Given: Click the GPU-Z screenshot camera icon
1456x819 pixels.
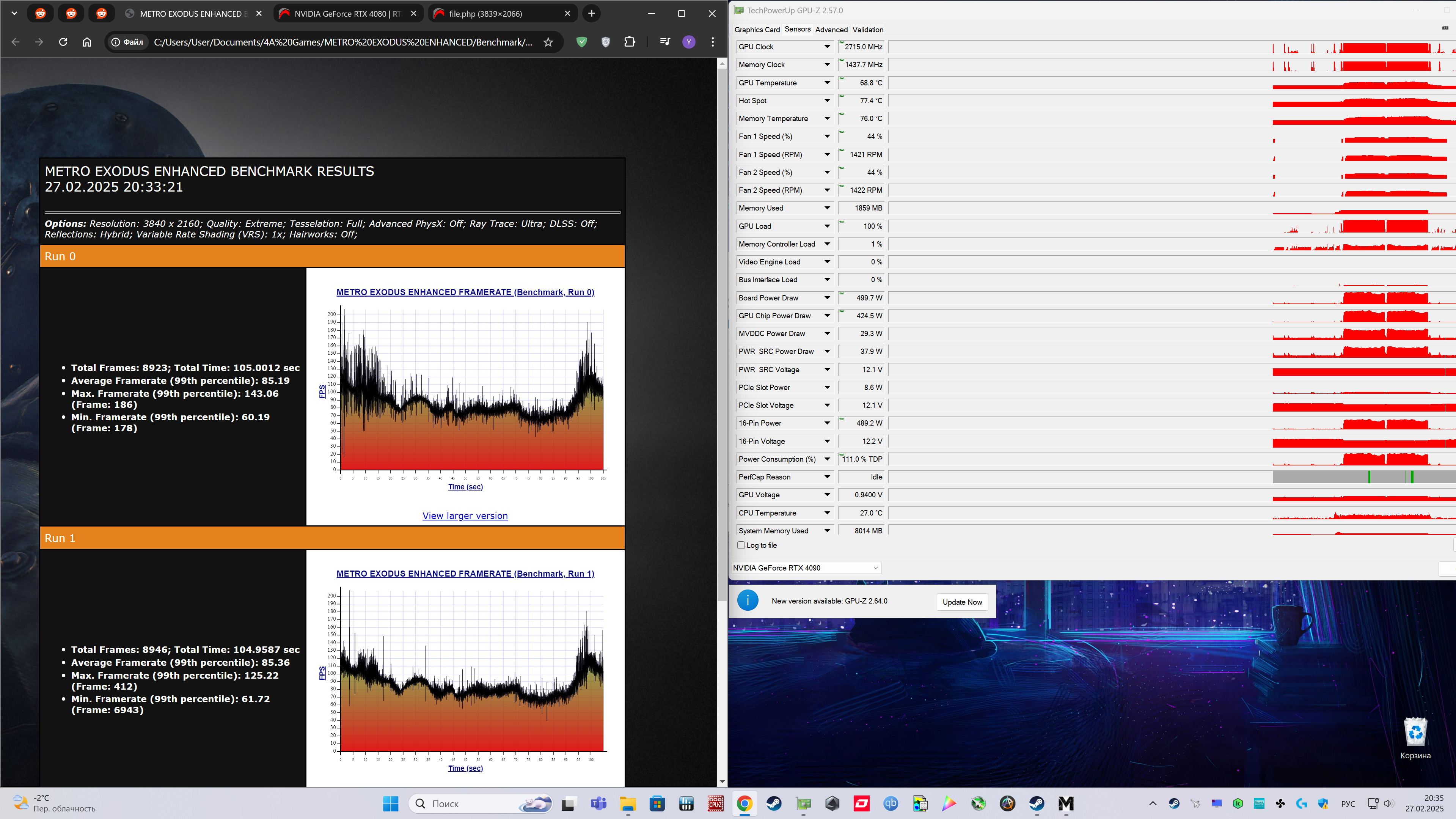Looking at the screenshot, I should tap(1445, 28).
